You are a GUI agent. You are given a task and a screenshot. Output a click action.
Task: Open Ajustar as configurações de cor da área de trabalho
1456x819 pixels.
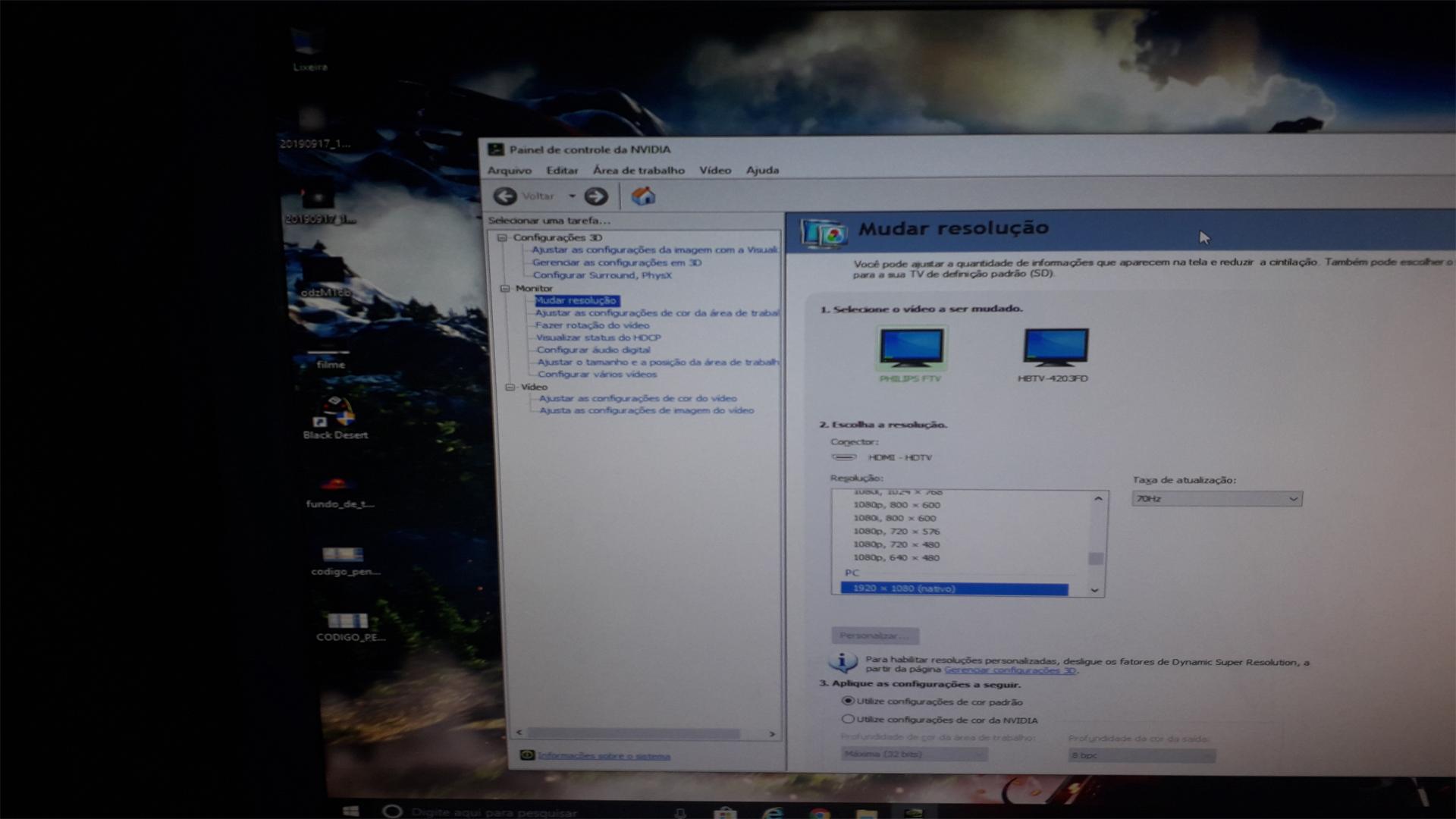click(657, 312)
